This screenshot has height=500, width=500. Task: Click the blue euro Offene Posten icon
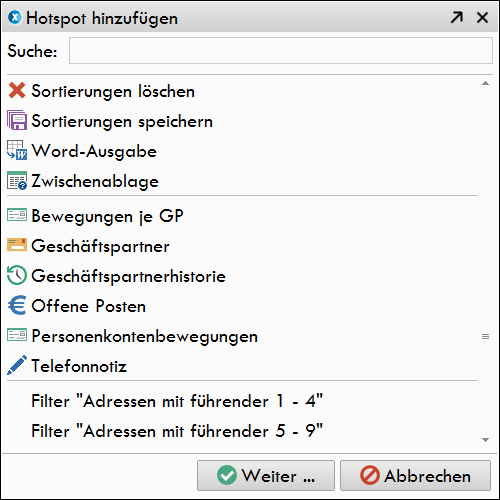click(x=17, y=305)
